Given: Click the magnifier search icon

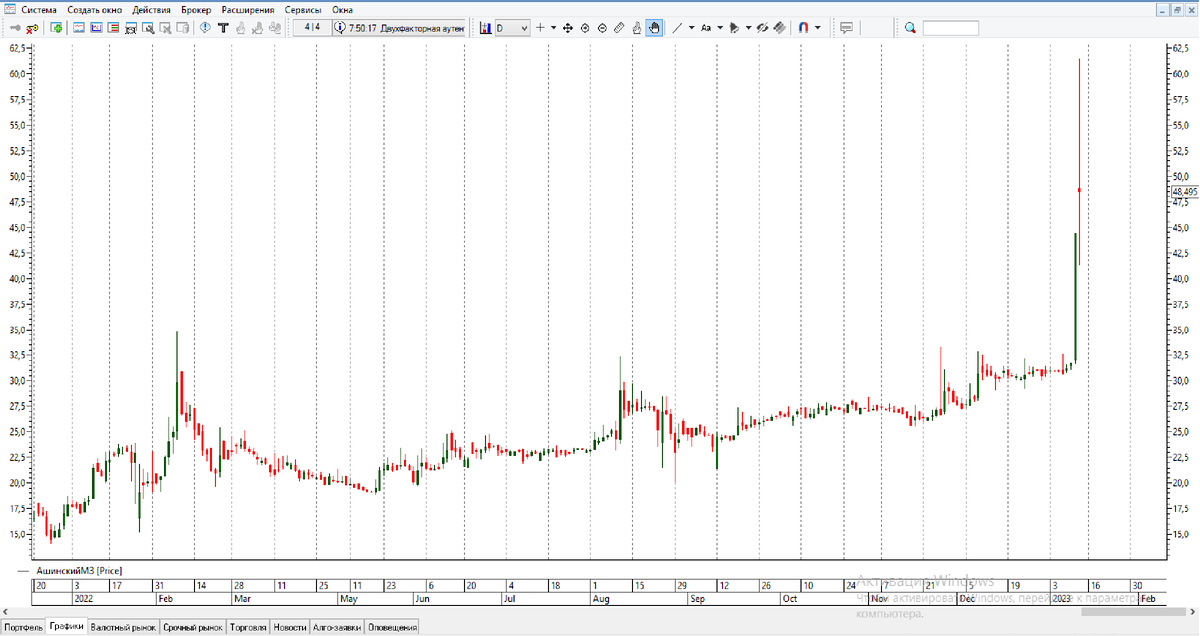Looking at the screenshot, I should tap(910, 28).
